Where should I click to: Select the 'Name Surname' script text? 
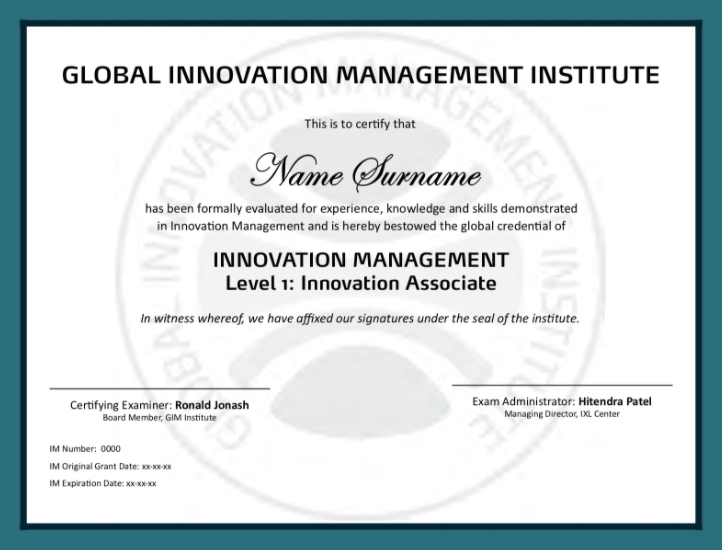click(x=366, y=173)
